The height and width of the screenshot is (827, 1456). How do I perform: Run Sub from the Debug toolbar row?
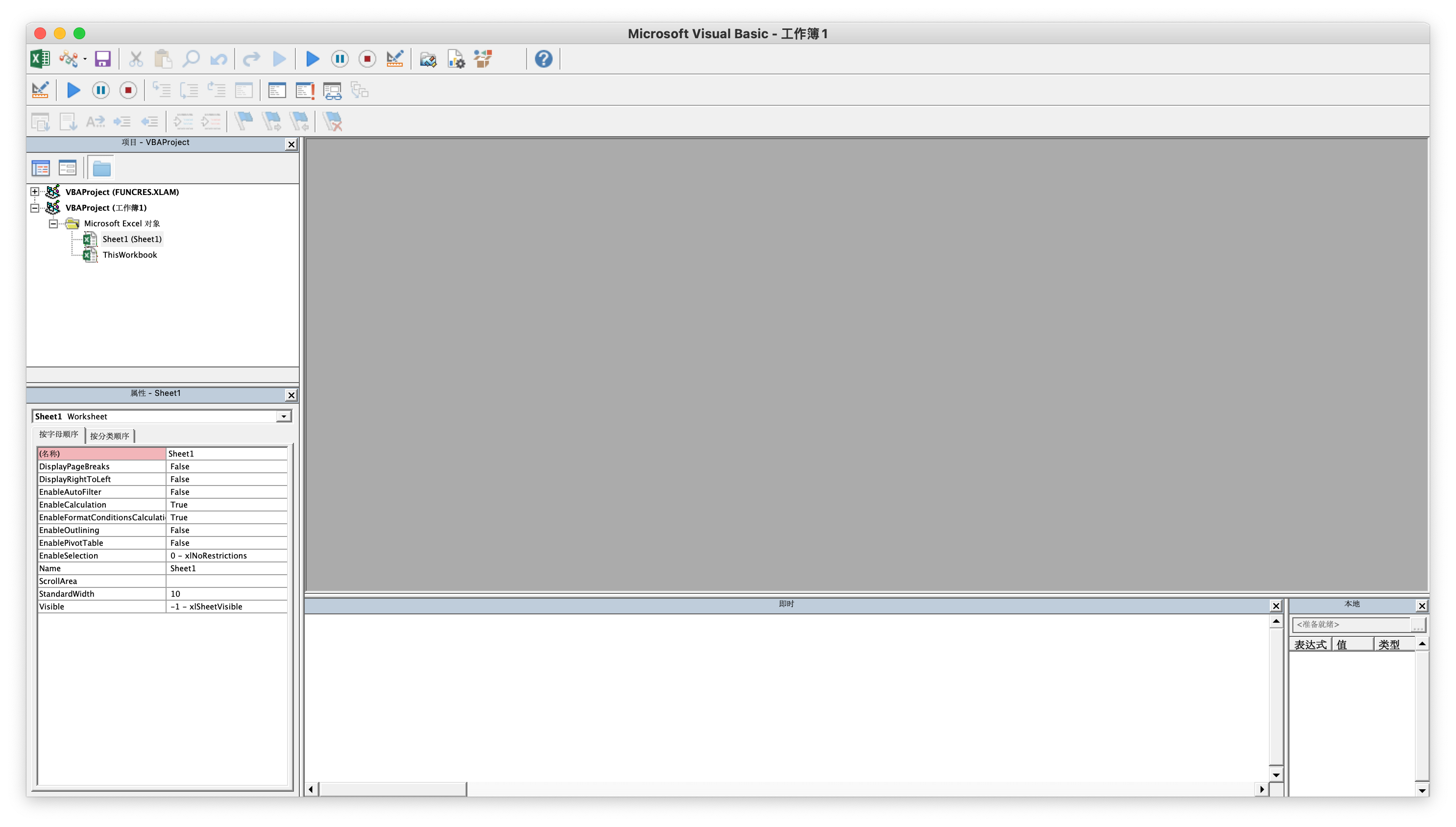tap(73, 90)
